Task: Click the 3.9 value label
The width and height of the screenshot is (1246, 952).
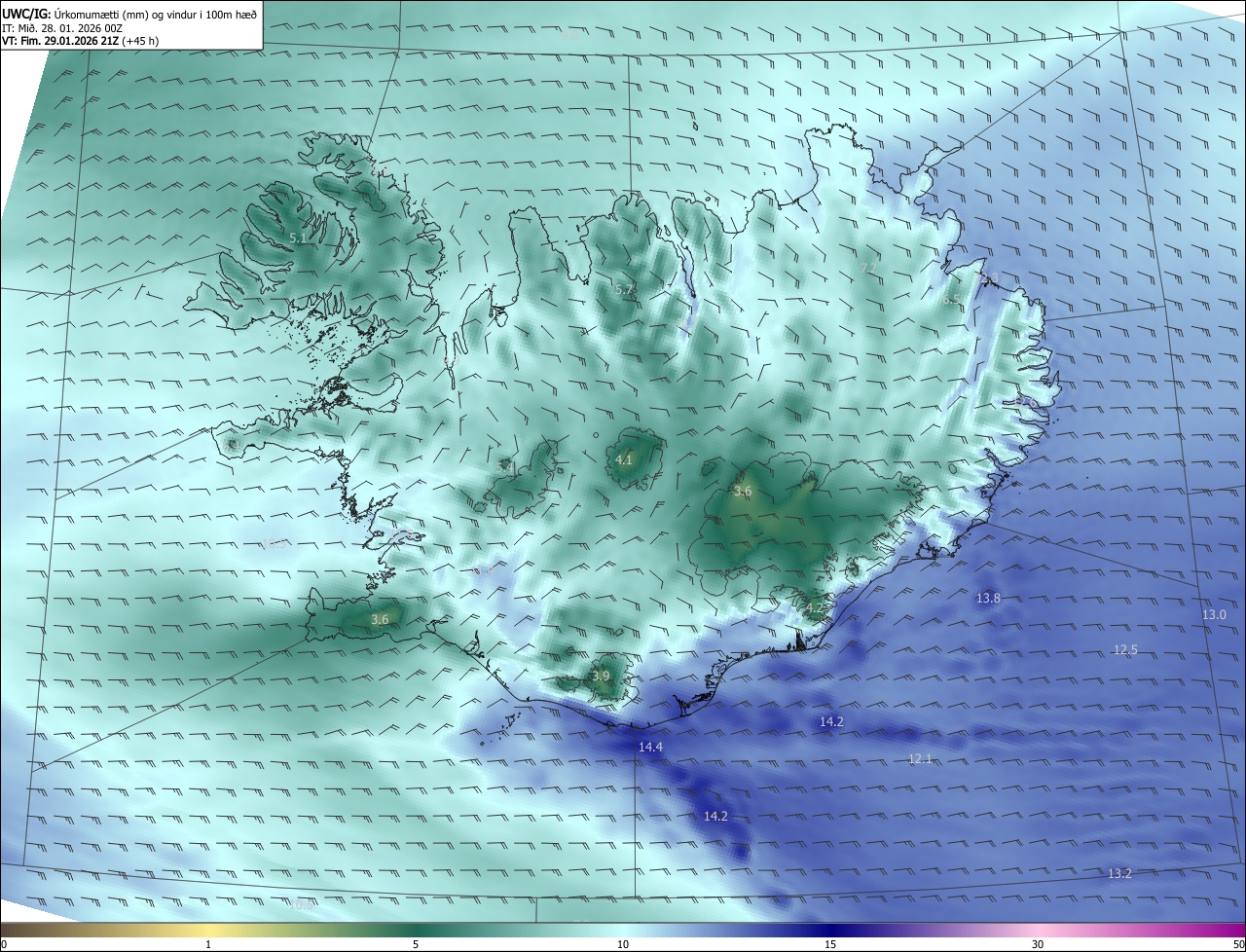Action: click(601, 676)
